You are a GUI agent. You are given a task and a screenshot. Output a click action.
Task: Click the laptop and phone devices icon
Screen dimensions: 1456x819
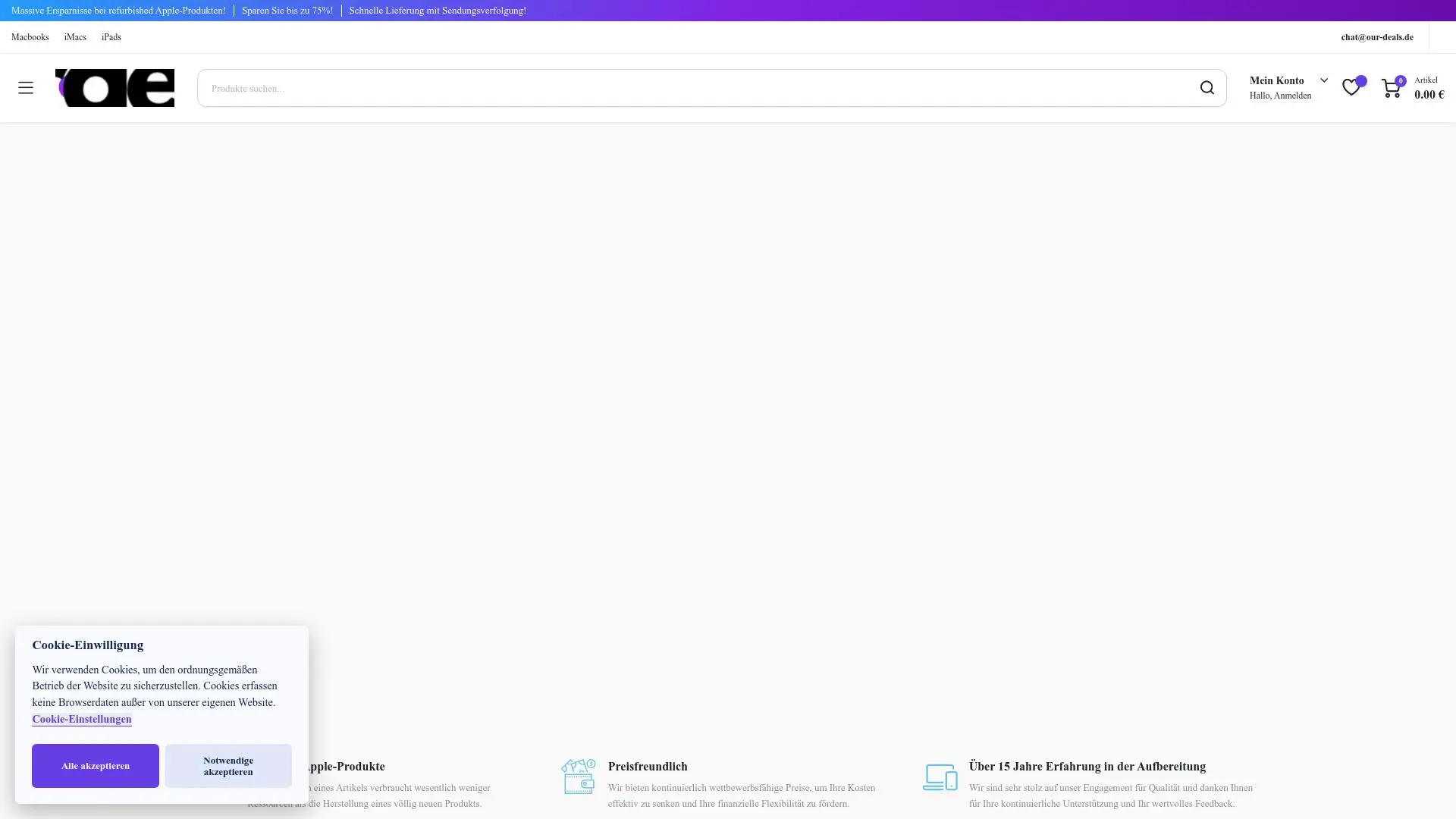tap(940, 777)
